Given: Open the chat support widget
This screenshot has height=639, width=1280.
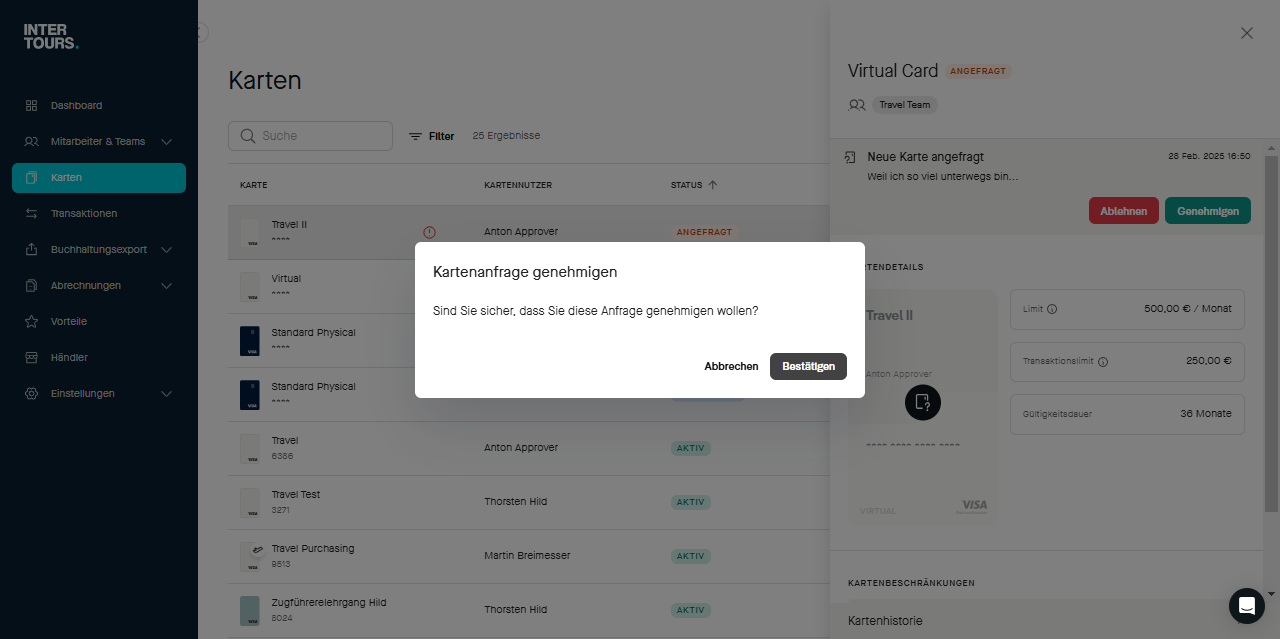Looking at the screenshot, I should (x=1246, y=605).
